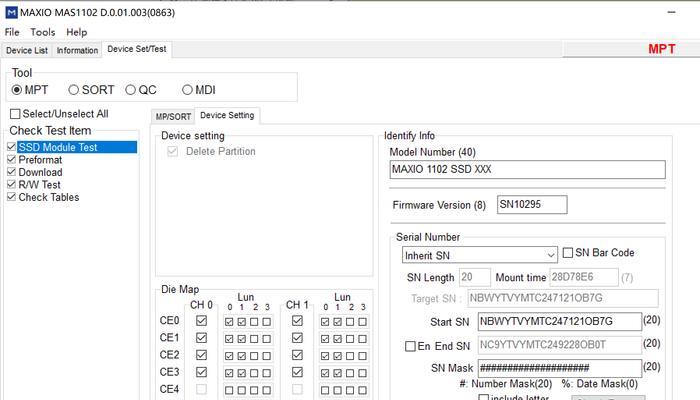The image size is (700, 400).
Task: Toggle CH 0 Lun 0 checkbox for CE1
Action: [229, 339]
